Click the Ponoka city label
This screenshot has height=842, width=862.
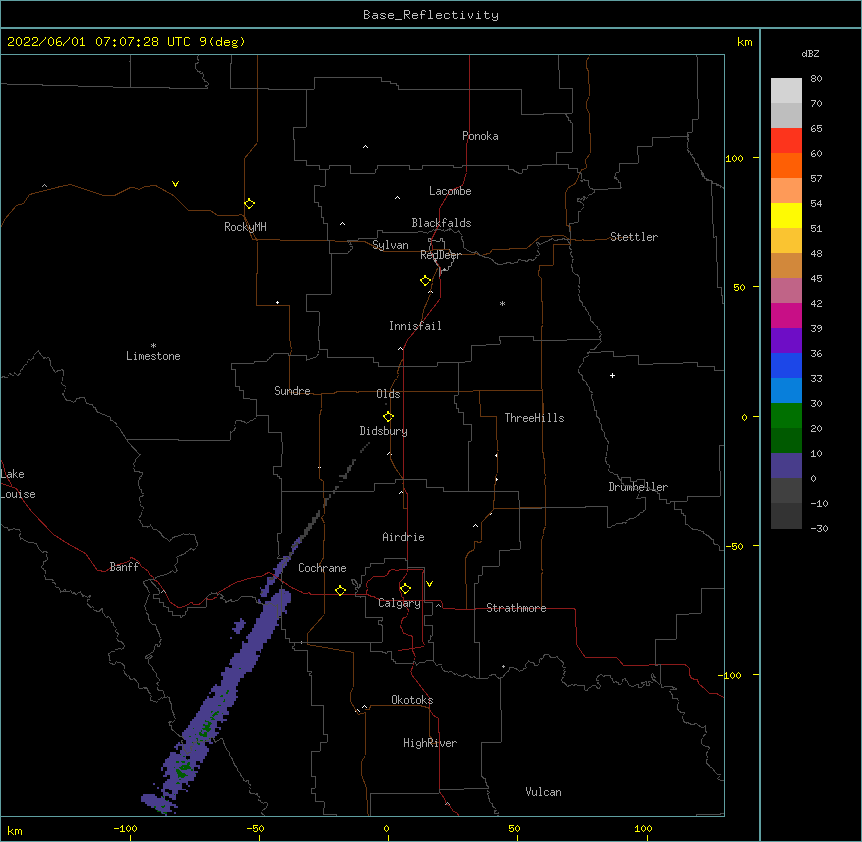click(x=480, y=136)
